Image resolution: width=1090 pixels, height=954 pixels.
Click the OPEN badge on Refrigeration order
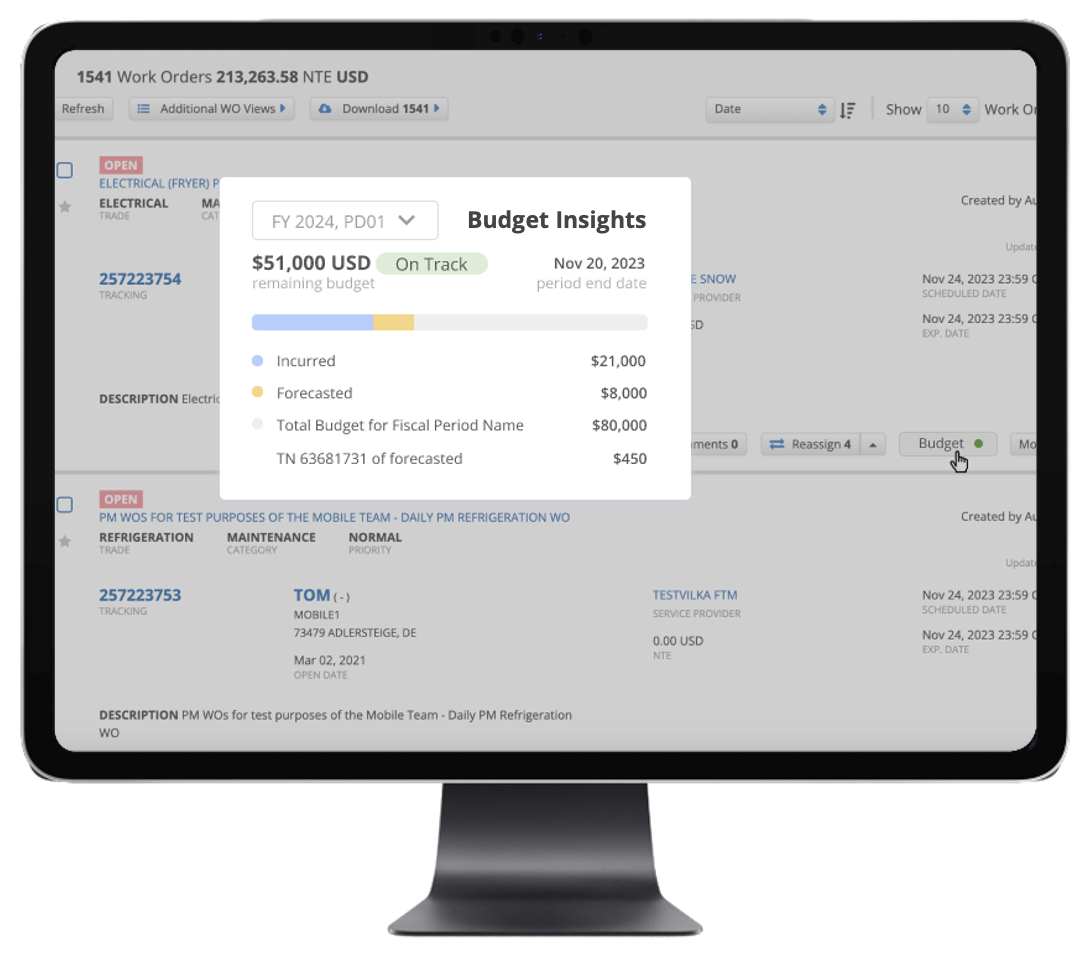coord(121,499)
